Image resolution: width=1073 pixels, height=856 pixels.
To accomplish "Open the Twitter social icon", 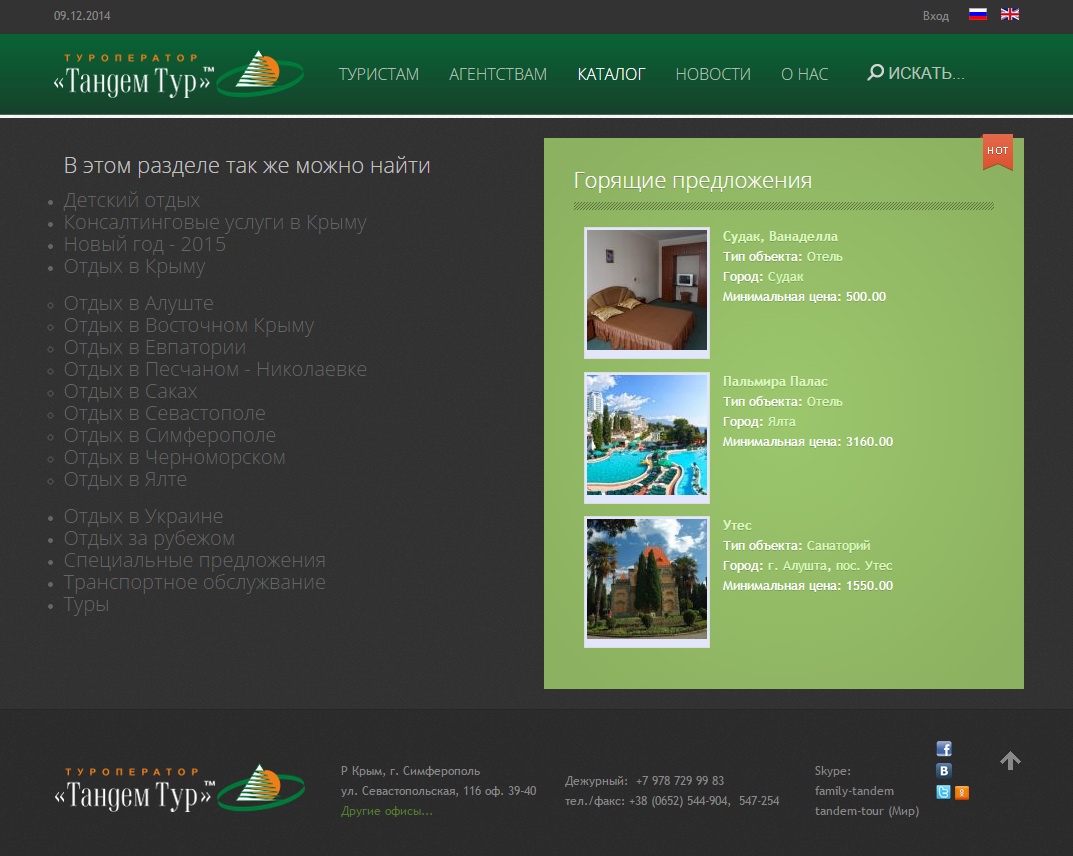I will [x=943, y=793].
